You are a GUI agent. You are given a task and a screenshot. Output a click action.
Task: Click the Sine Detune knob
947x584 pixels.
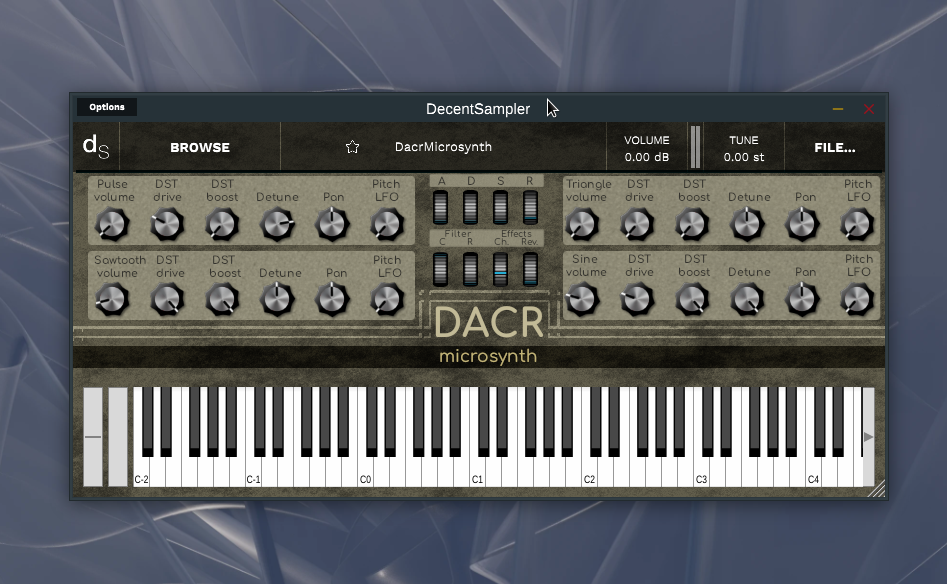[x=747, y=300]
